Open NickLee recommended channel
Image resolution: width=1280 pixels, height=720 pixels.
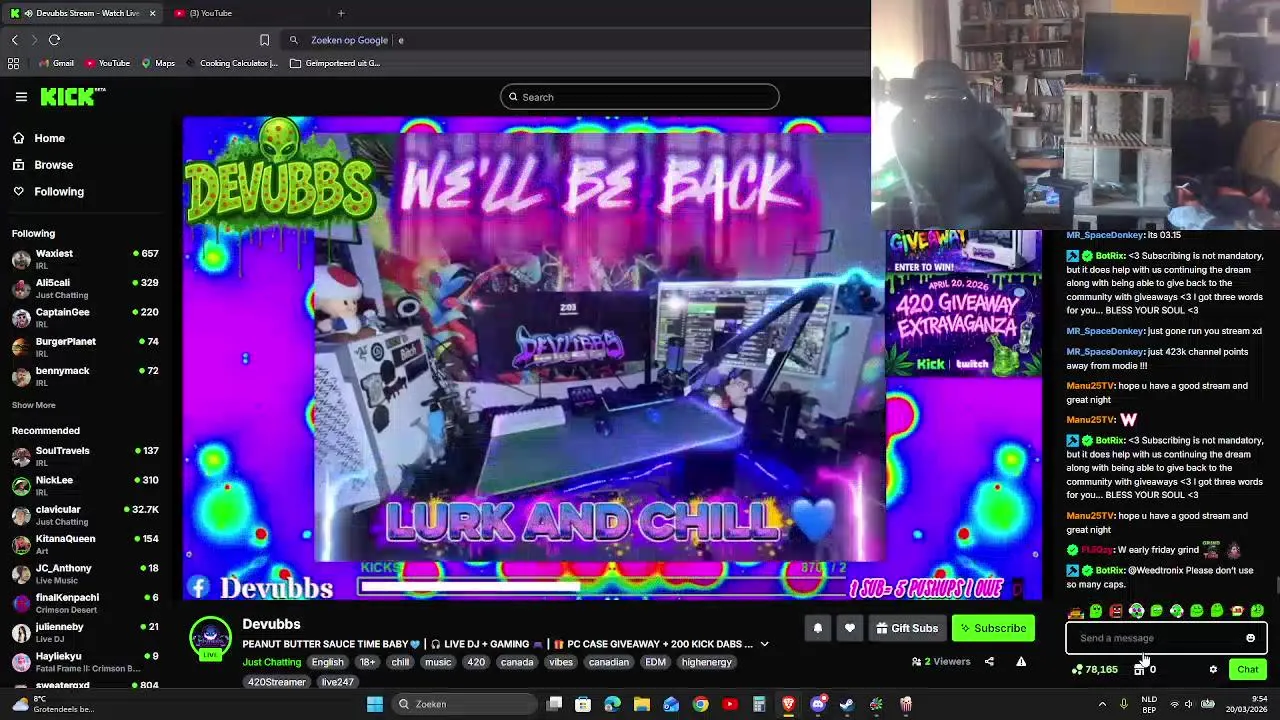[x=85, y=486]
